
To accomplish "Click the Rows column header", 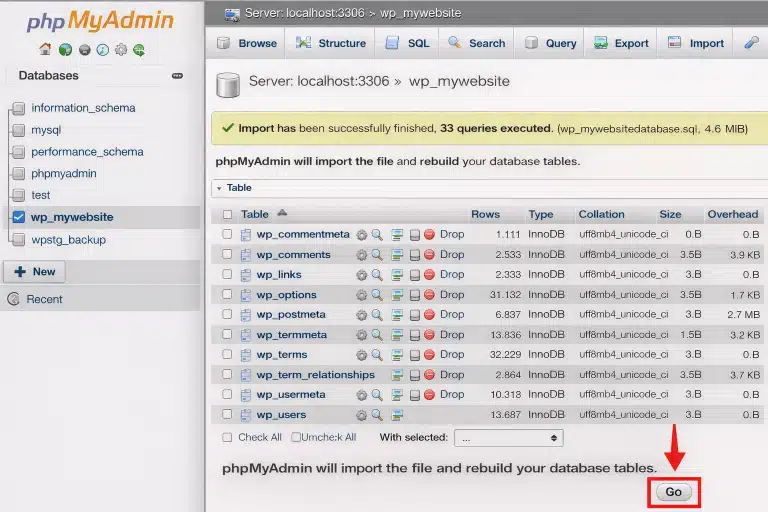I will (x=485, y=214).
